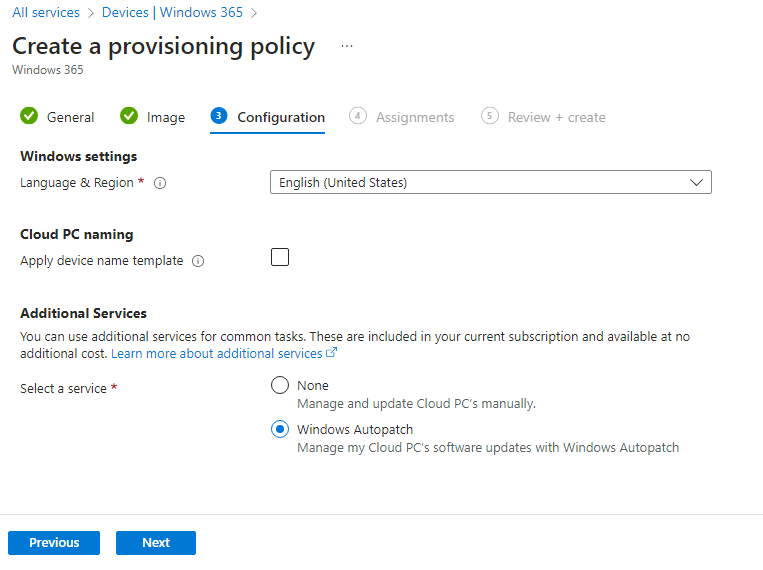
Task: Open Learn more about additional services link
Action: 217,353
